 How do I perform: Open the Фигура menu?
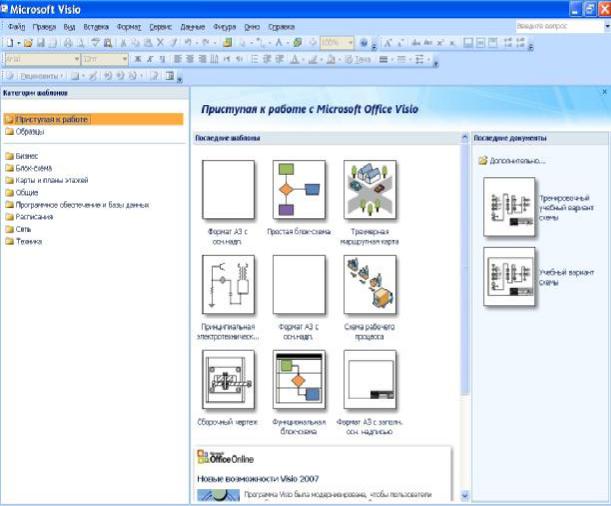(224, 27)
